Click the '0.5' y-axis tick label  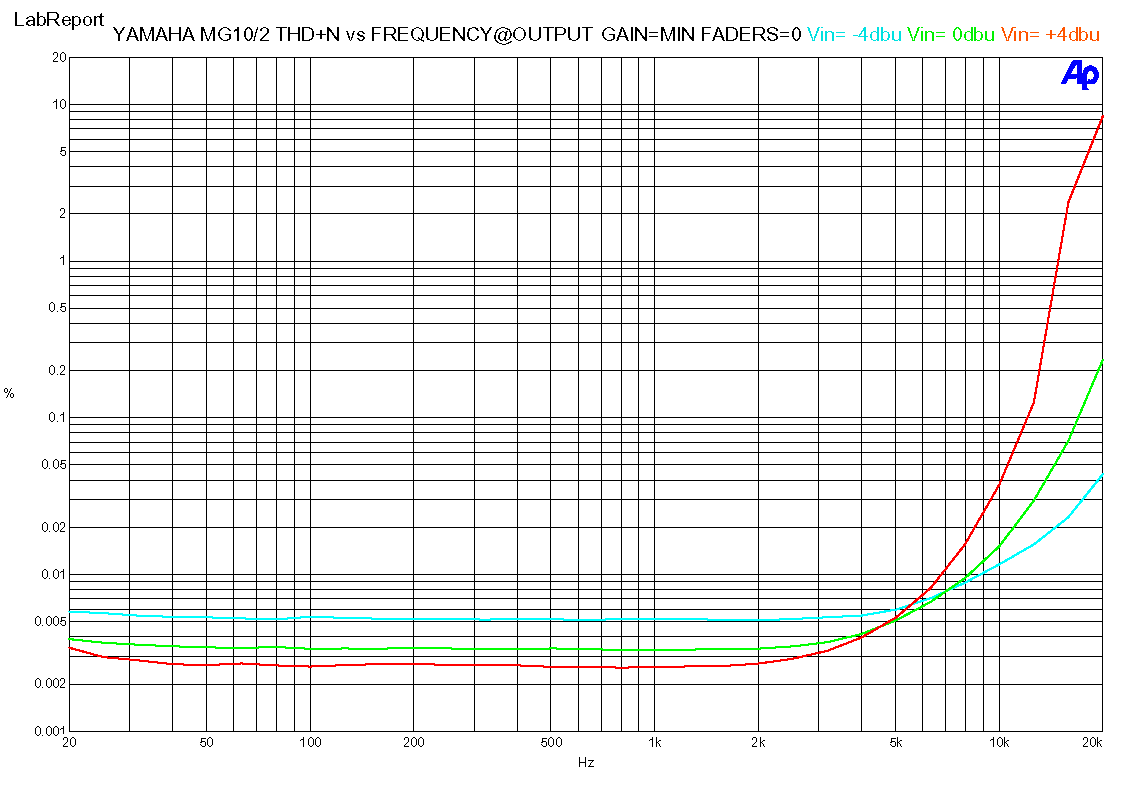coord(57,308)
